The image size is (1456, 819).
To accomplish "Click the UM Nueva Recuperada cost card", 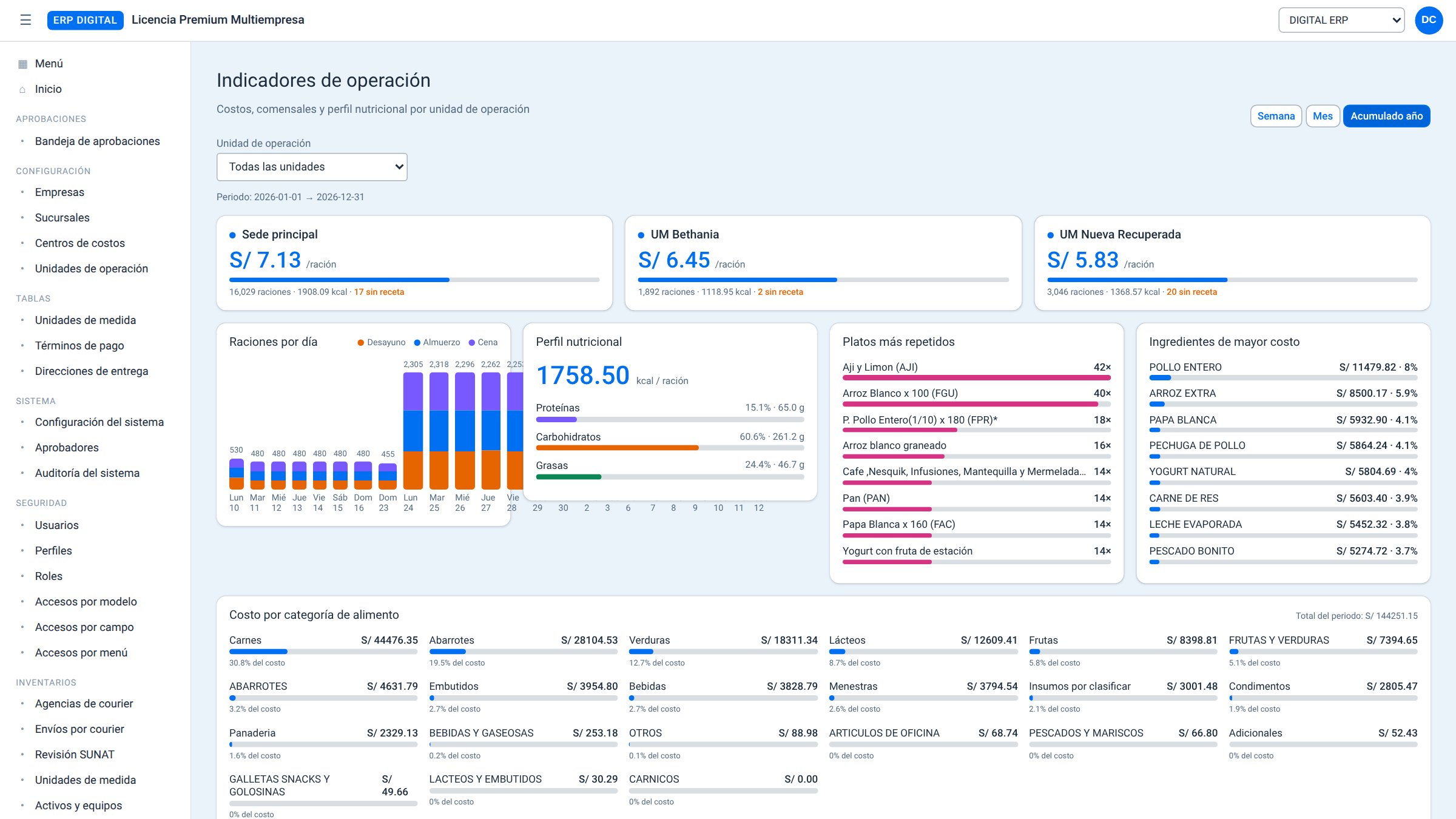I will coord(1232,263).
